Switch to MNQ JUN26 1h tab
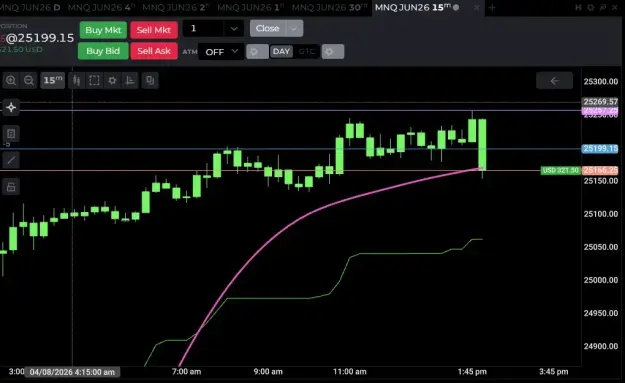Screen dimensions: 625x383 coord(251,8)
